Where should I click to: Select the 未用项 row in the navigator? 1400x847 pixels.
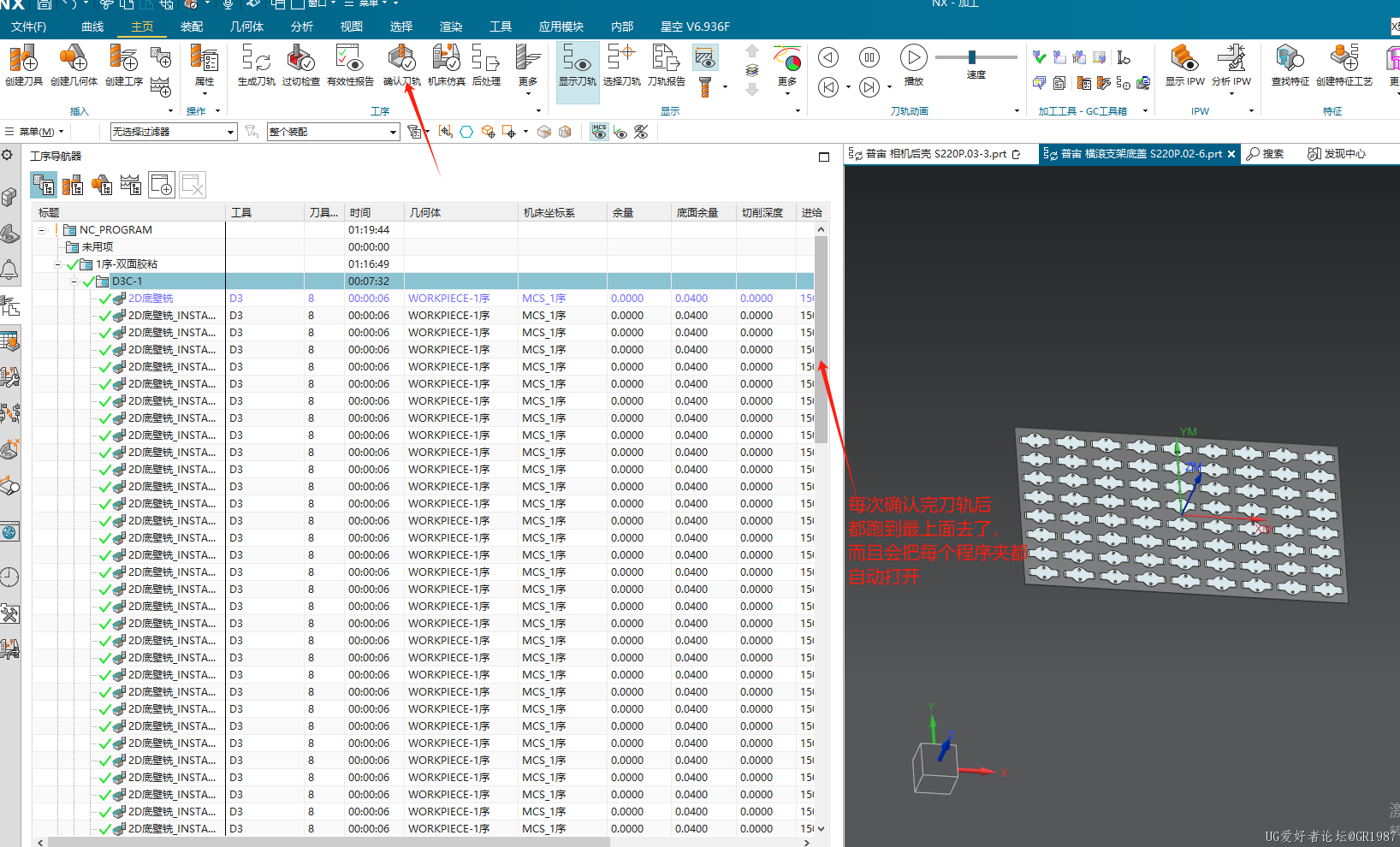tap(424, 247)
